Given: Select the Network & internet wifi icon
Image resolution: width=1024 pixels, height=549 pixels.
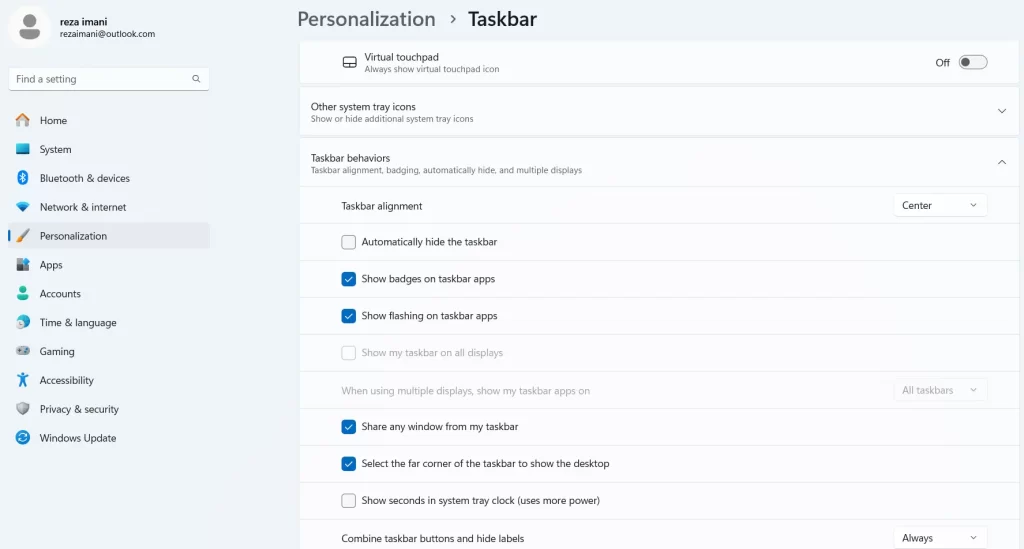Looking at the screenshot, I should pos(23,207).
